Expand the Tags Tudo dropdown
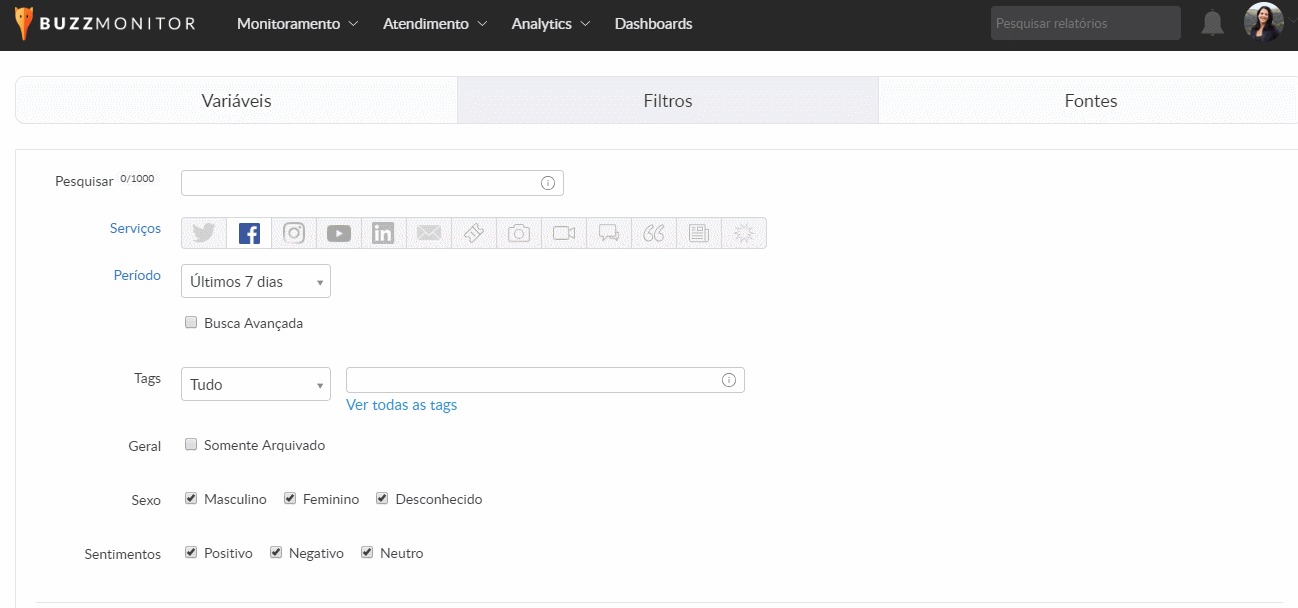Screen dimensions: 1298x608 pyautogui.click(x=255, y=385)
